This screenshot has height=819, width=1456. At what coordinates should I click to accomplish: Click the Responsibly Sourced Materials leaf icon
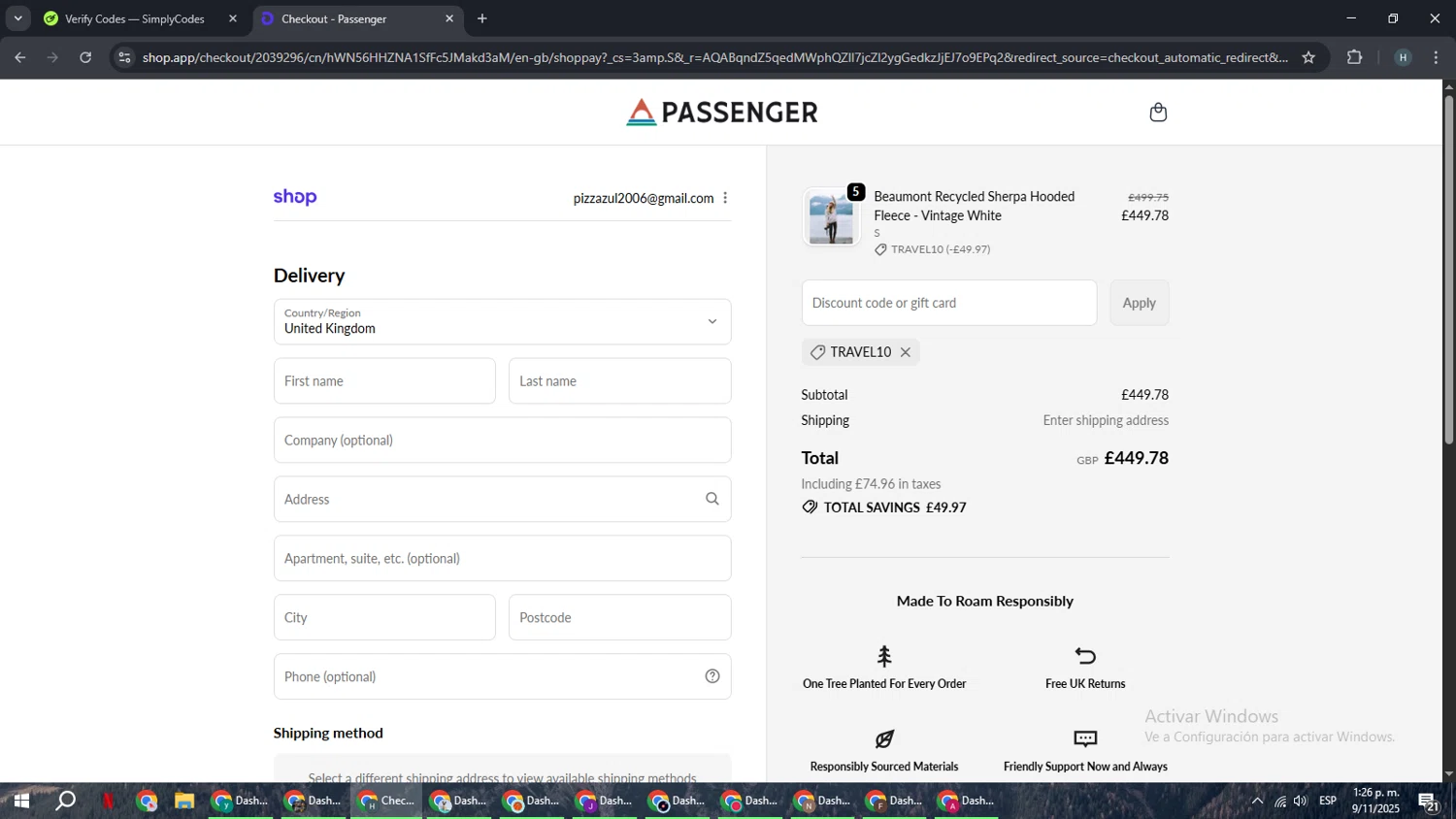tap(884, 739)
